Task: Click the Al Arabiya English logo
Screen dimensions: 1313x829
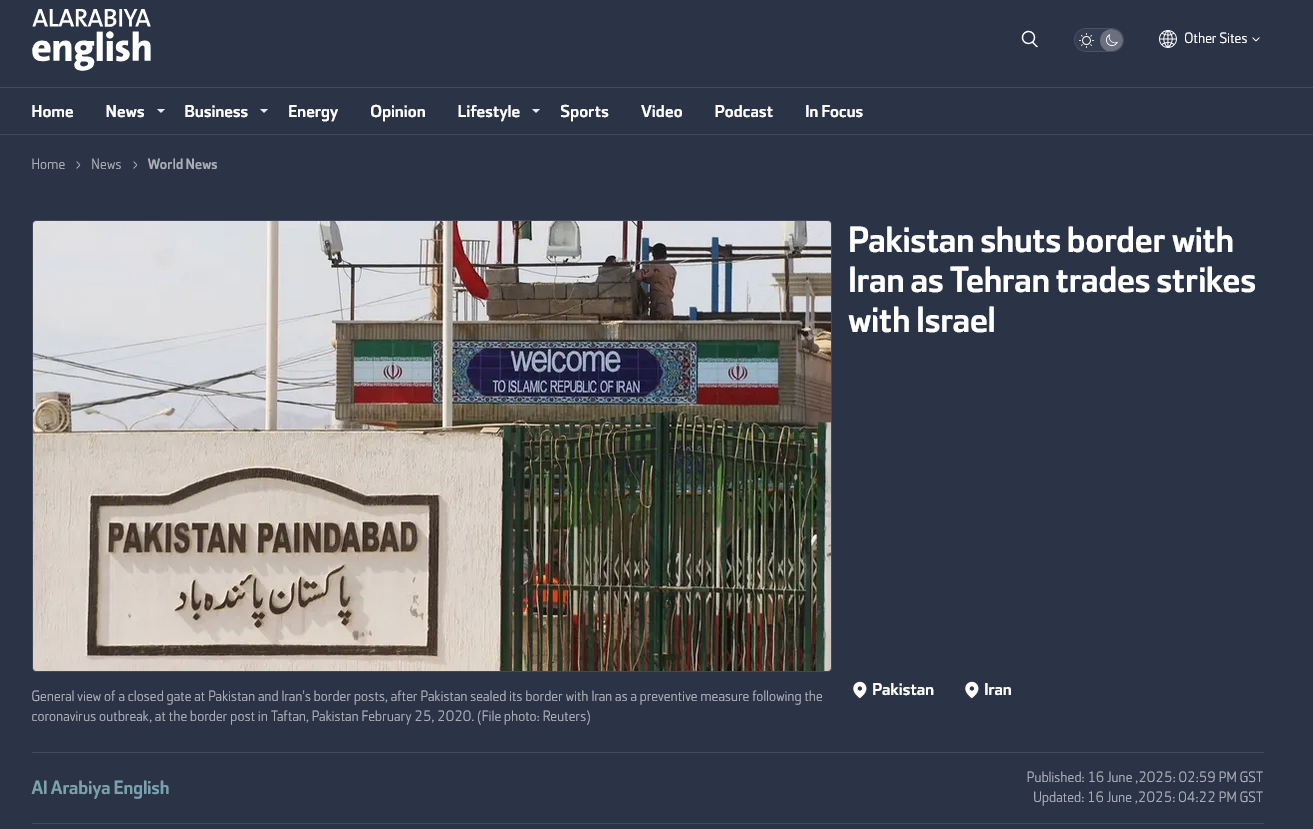Action: pyautogui.click(x=91, y=39)
